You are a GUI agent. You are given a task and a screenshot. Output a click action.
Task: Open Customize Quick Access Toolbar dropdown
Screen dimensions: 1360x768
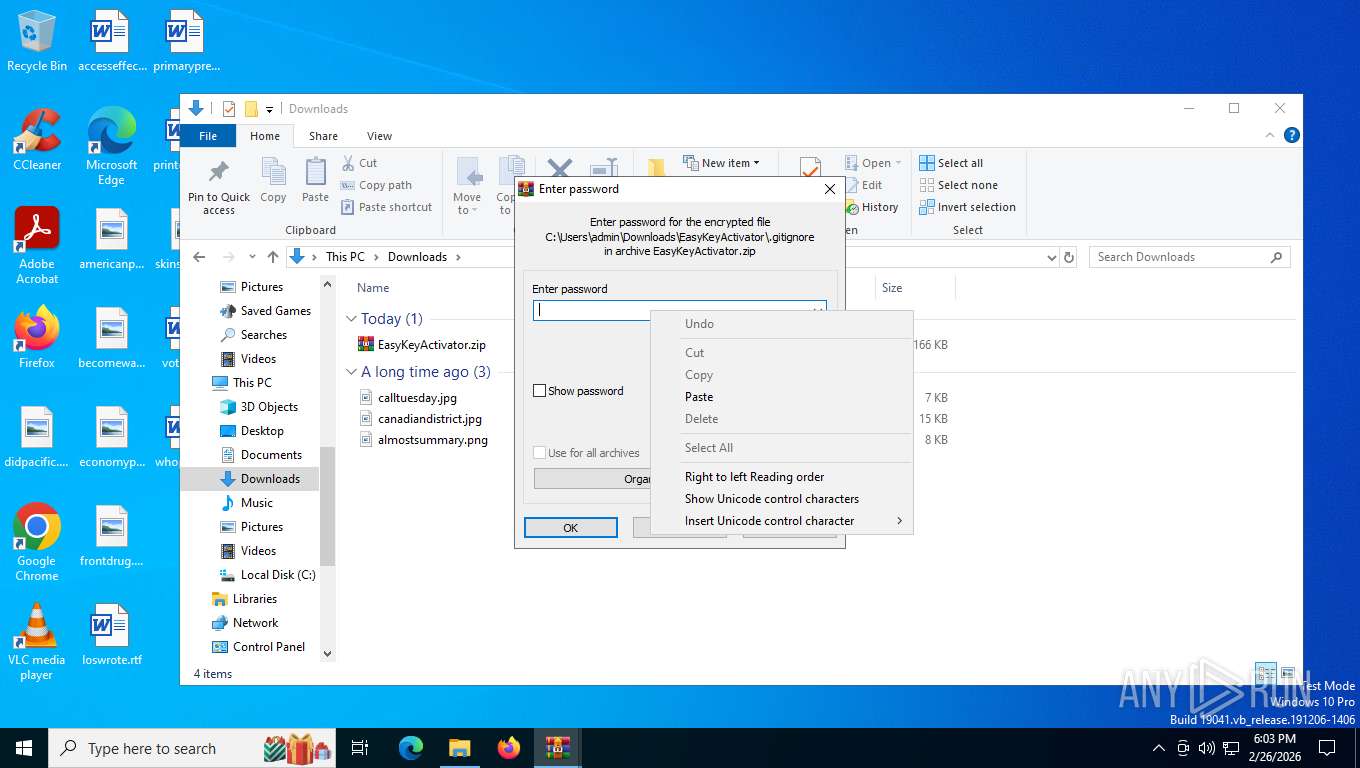[269, 110]
